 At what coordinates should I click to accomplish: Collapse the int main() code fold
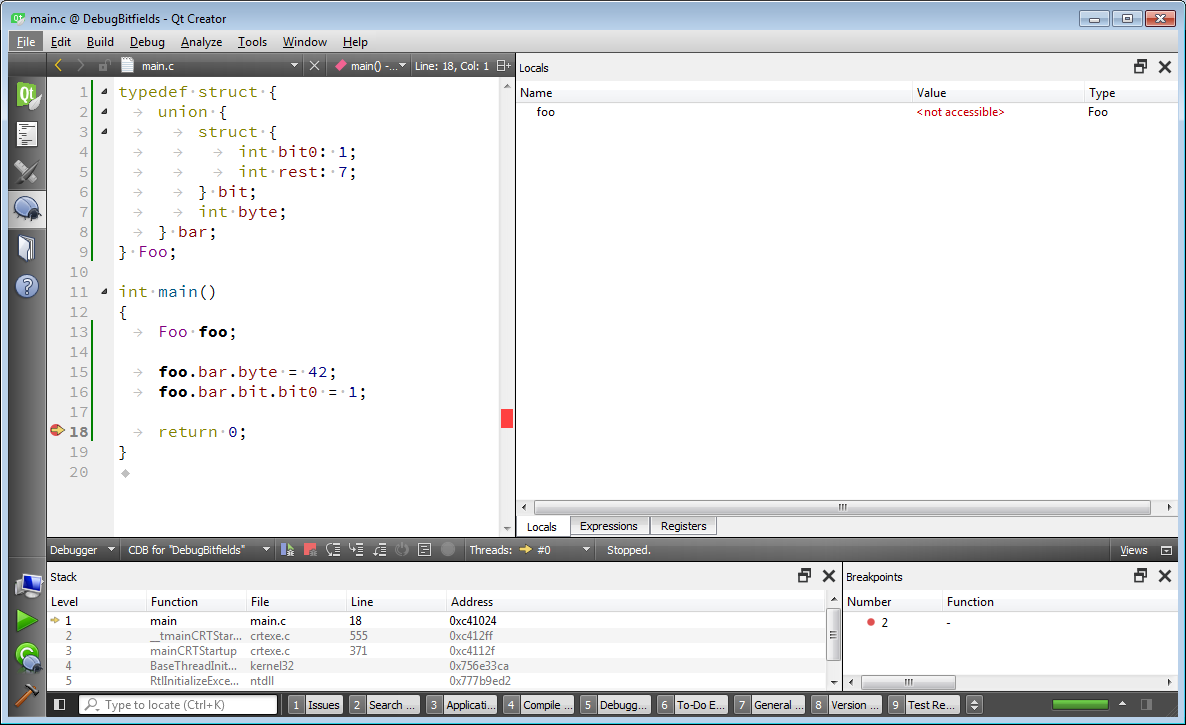click(104, 292)
